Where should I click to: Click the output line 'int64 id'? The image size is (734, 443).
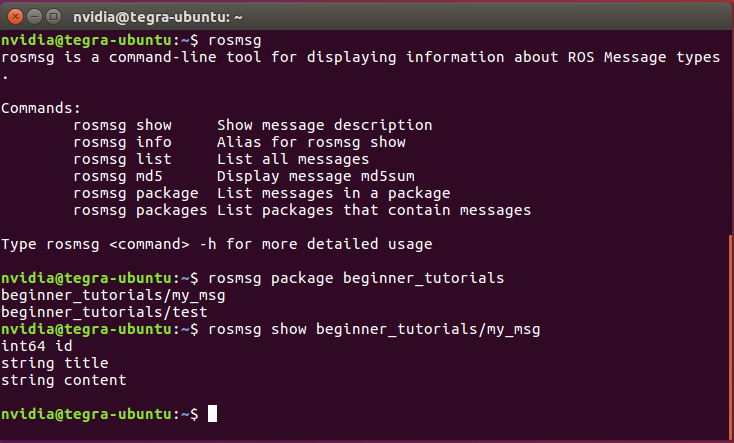pyautogui.click(x=37, y=346)
